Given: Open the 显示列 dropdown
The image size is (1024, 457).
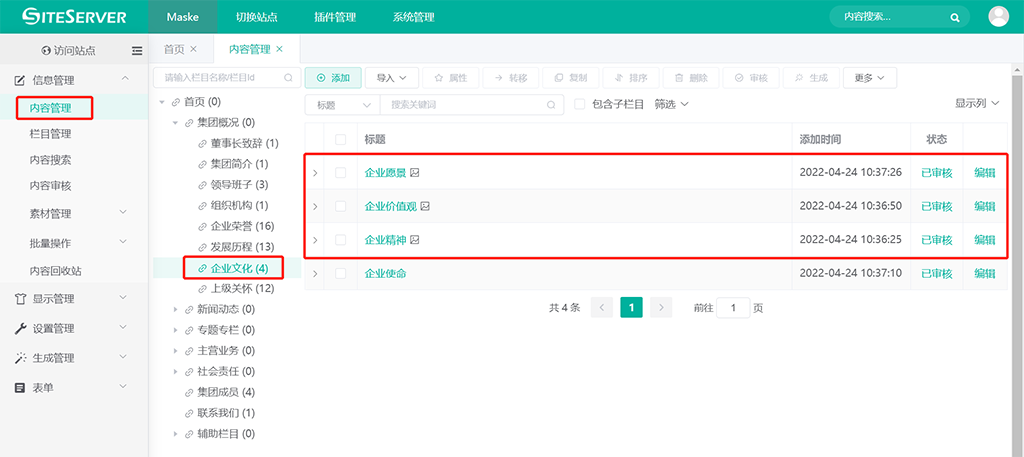Looking at the screenshot, I should coord(976,103).
